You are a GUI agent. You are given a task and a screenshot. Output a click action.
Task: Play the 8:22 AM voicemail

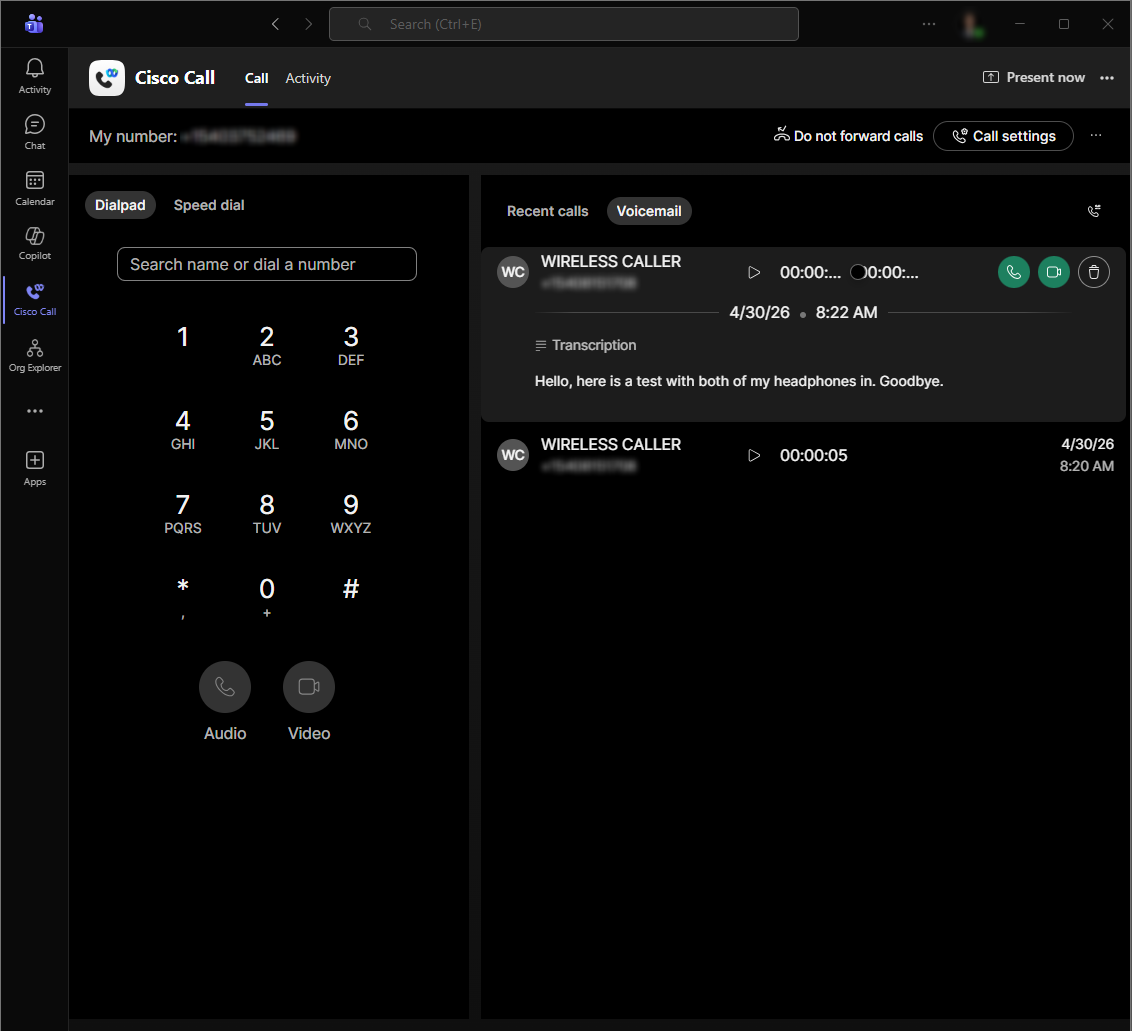pos(754,272)
